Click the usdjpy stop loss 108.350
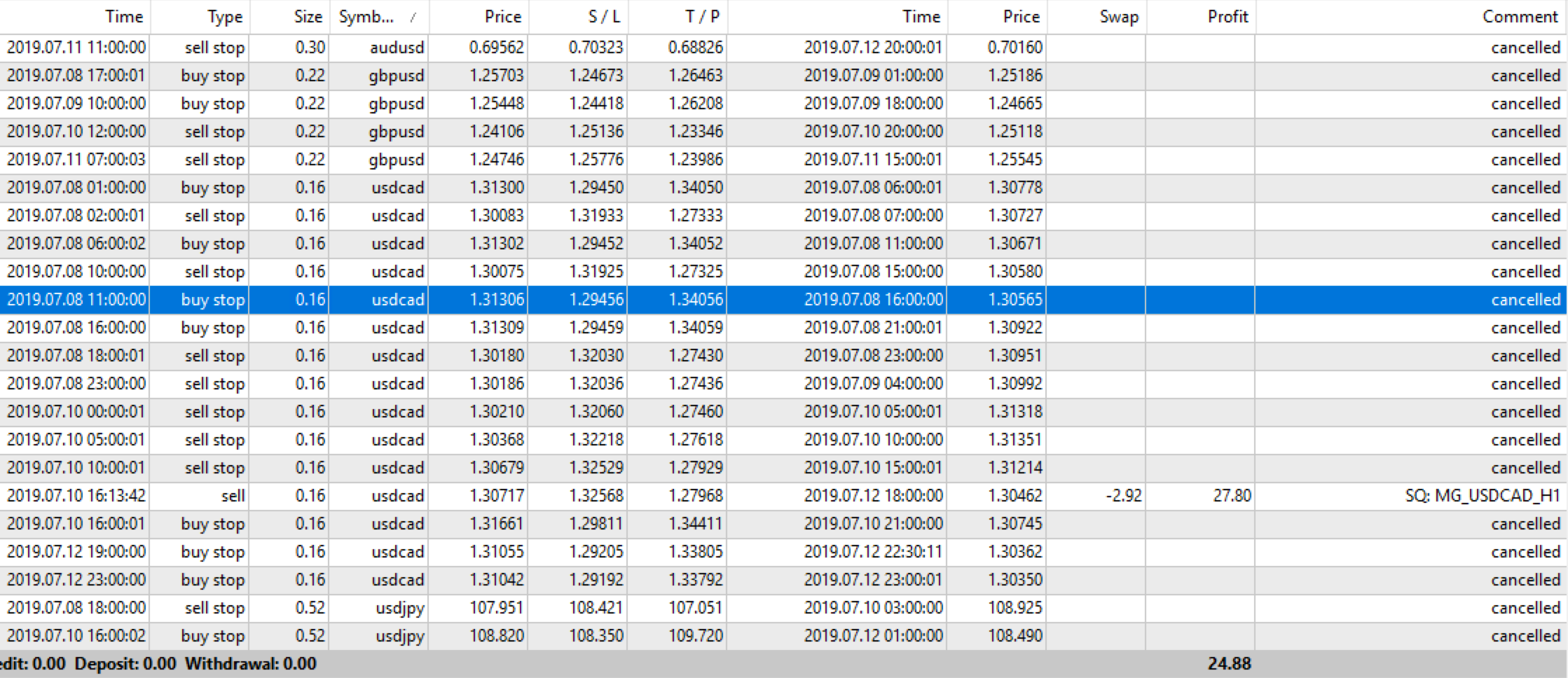 [596, 636]
